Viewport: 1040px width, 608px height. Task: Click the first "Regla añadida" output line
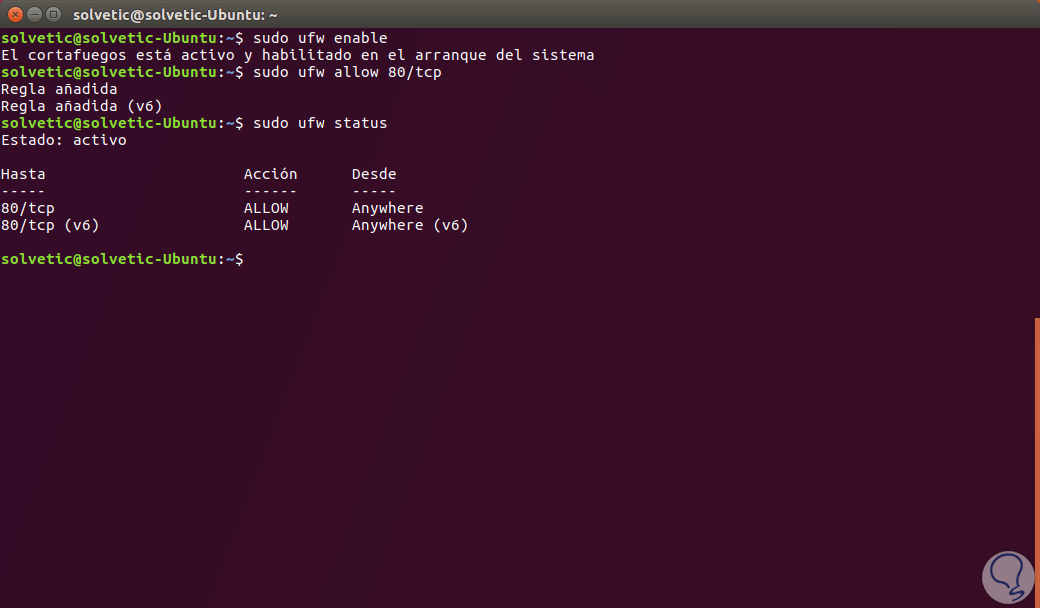[59, 89]
